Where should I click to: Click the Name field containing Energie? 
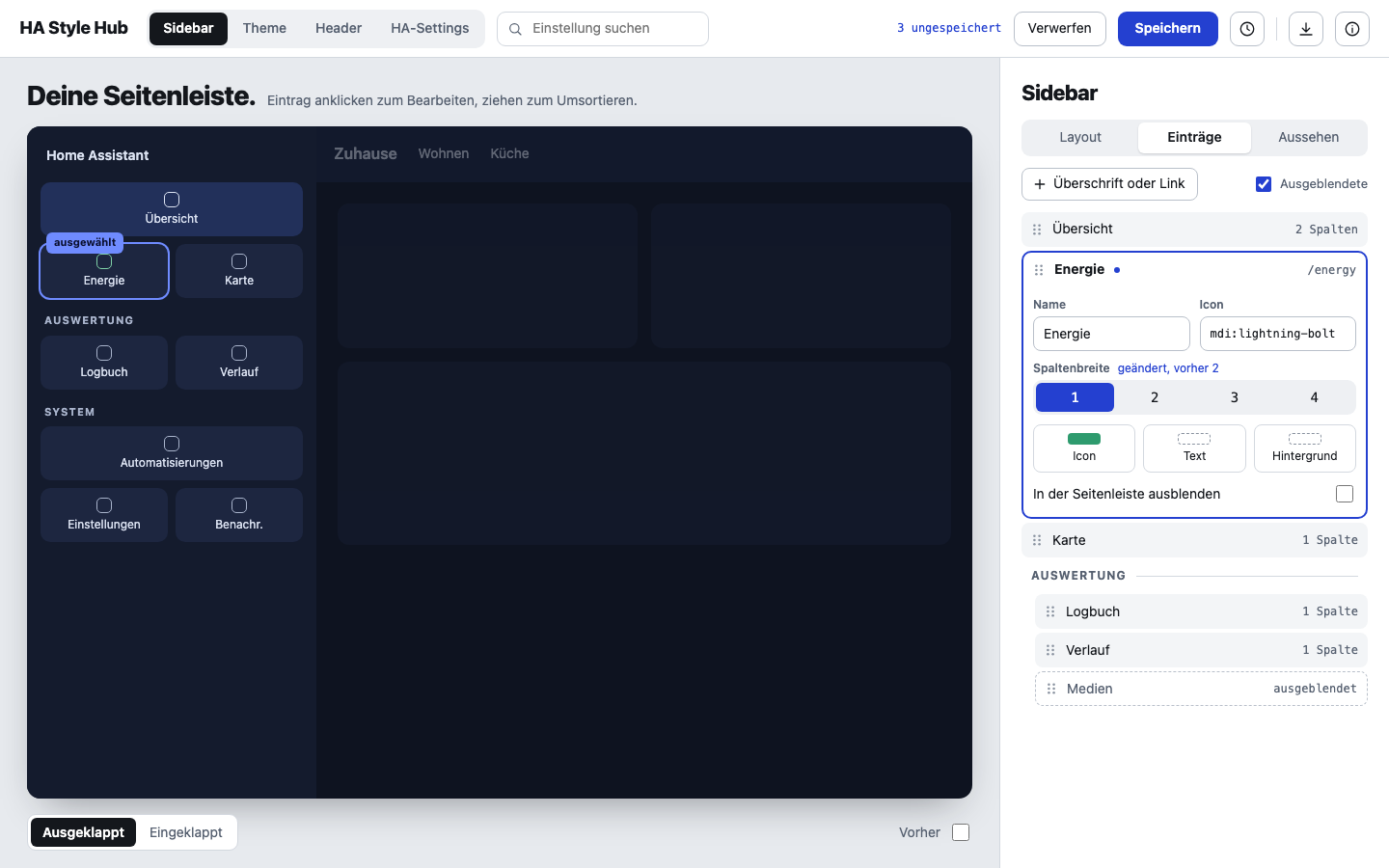click(x=1111, y=334)
